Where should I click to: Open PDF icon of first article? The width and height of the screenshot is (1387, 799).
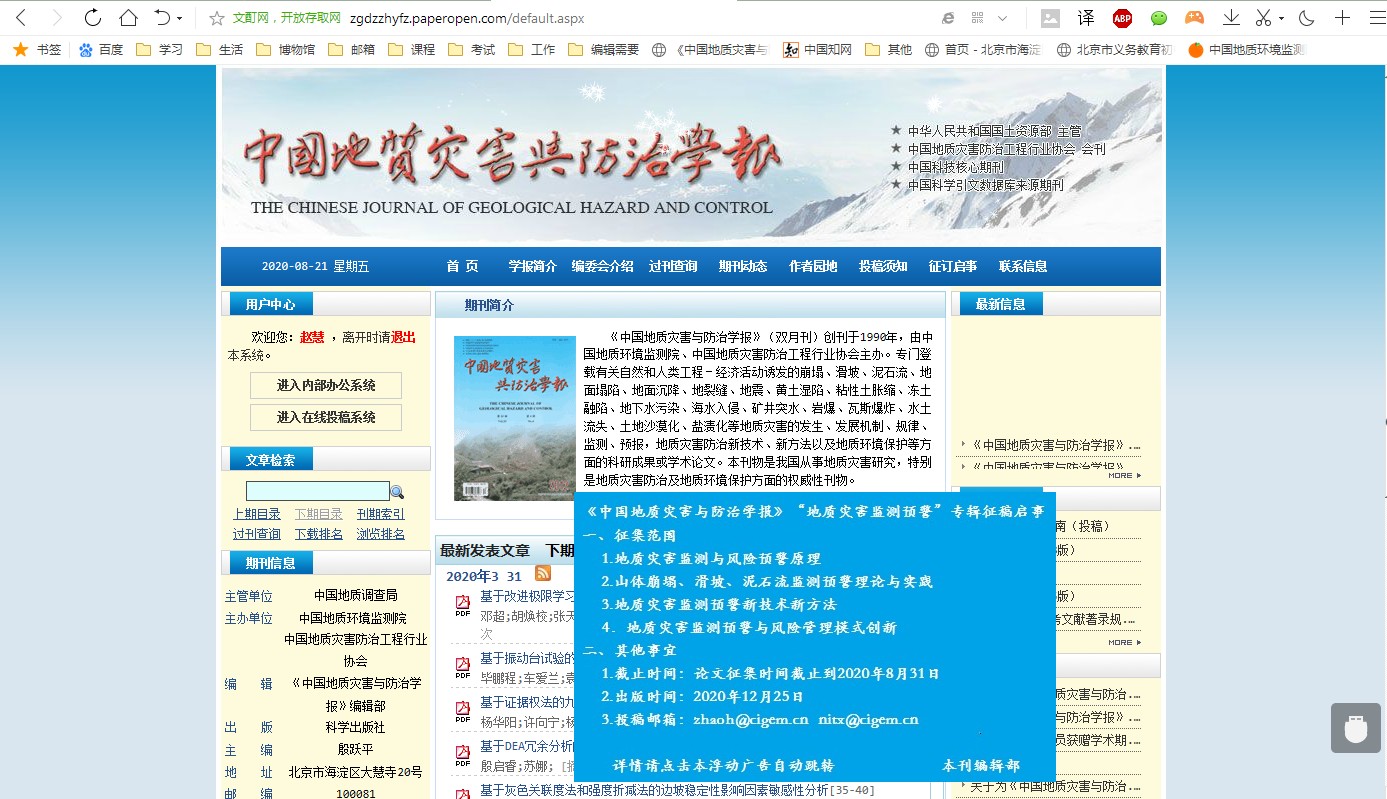[x=463, y=606]
